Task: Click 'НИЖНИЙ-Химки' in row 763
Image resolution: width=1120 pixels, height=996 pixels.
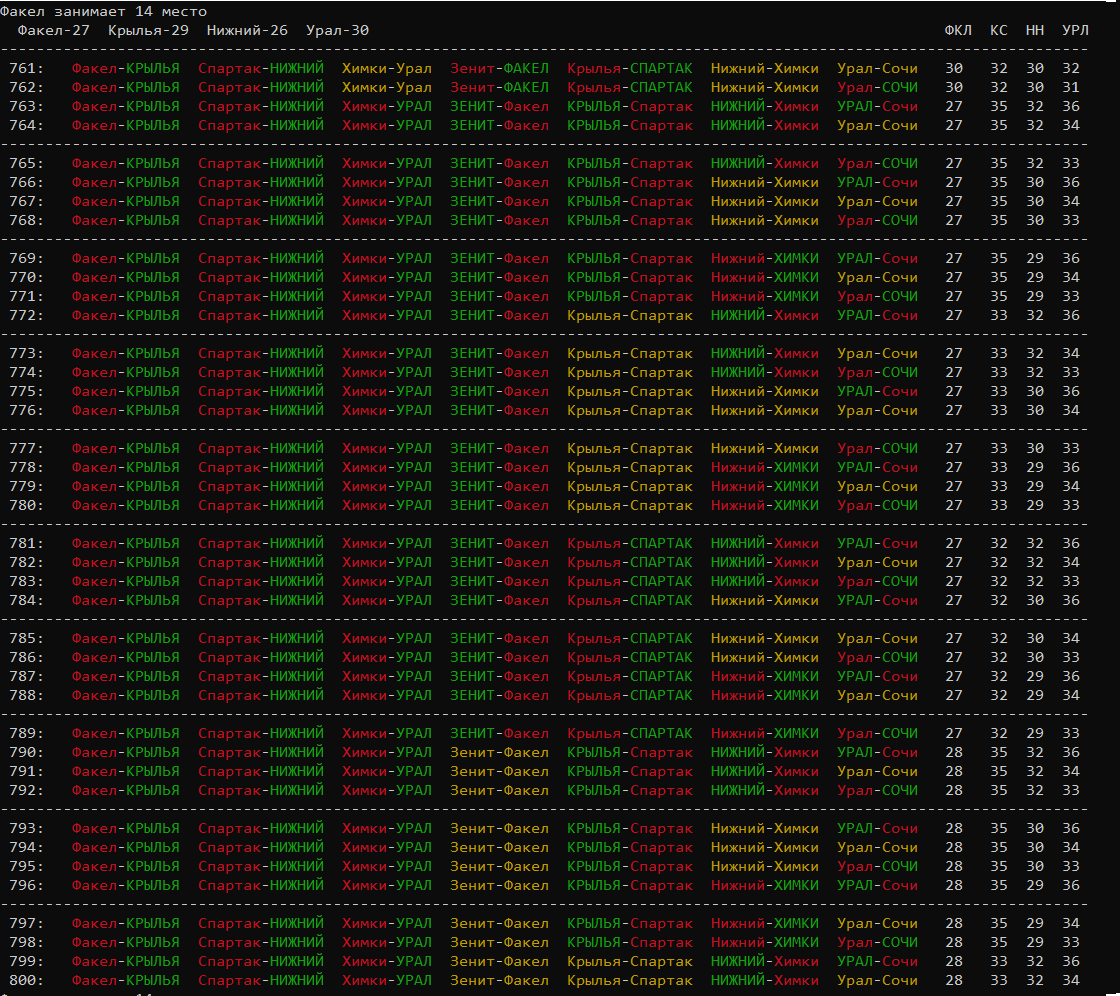Action: 764,106
